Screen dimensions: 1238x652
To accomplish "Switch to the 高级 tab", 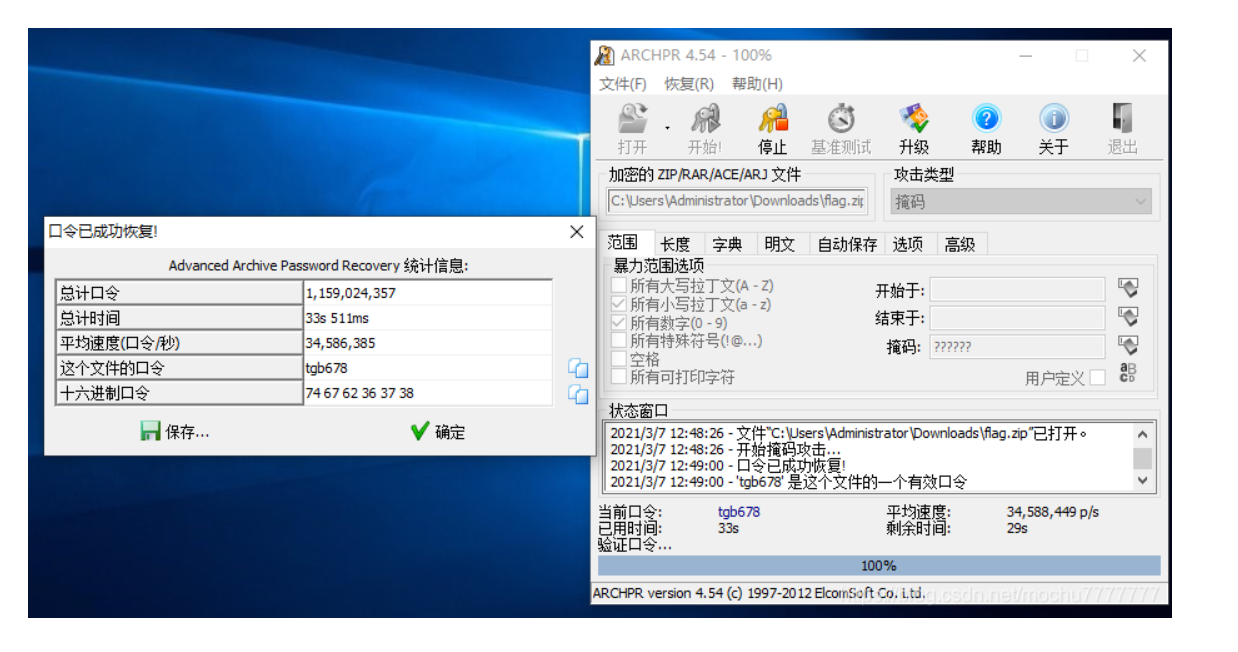I will pyautogui.click(x=960, y=244).
